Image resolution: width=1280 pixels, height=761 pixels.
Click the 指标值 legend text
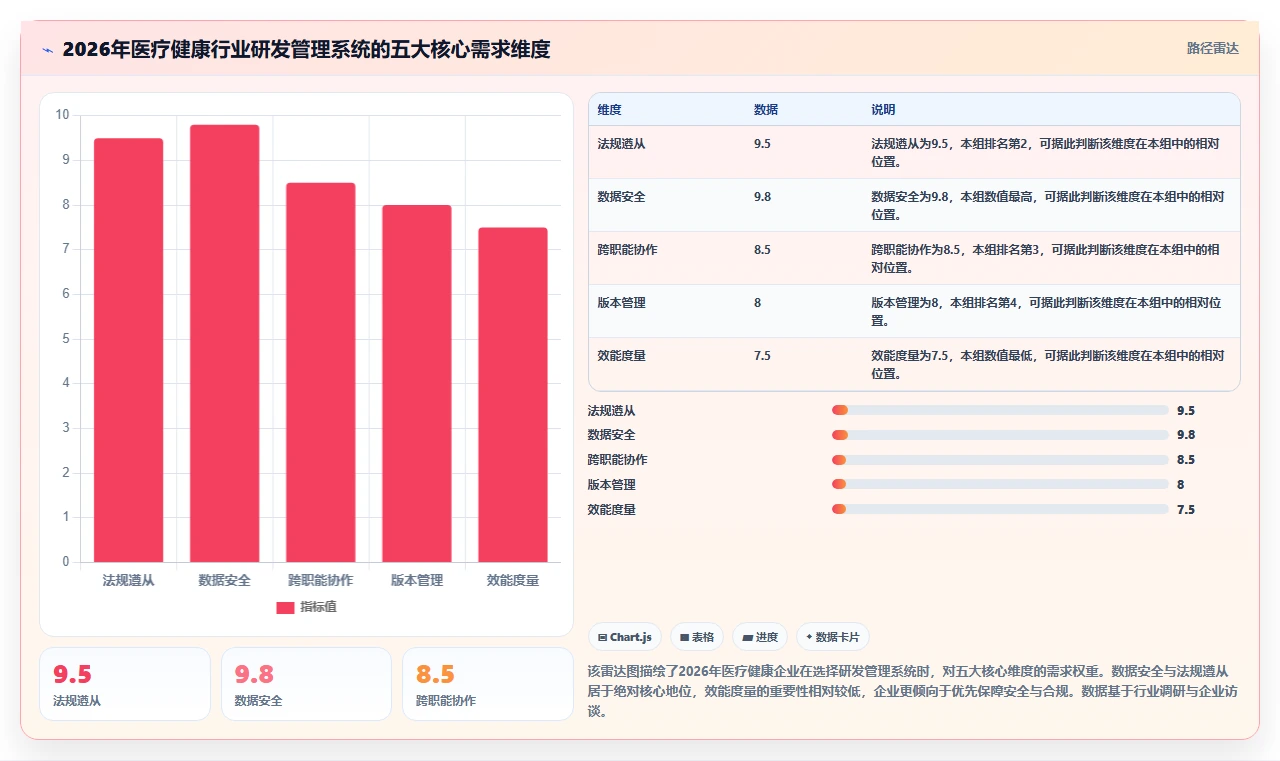tap(318, 607)
